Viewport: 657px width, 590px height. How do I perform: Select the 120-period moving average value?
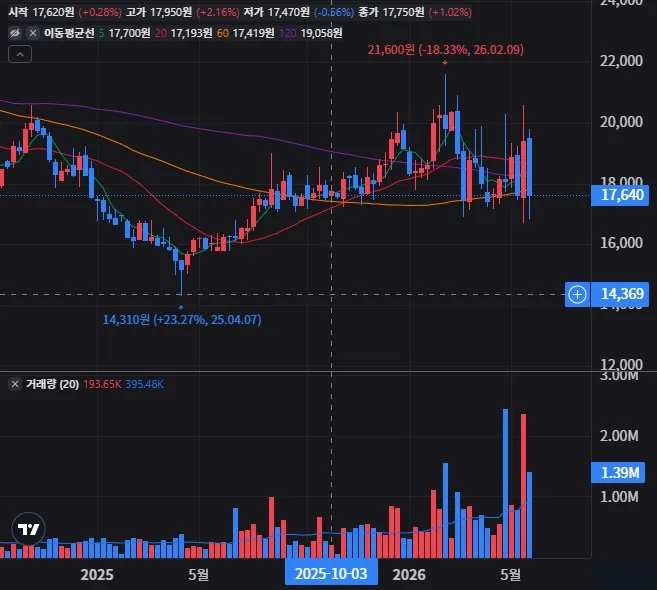321,33
